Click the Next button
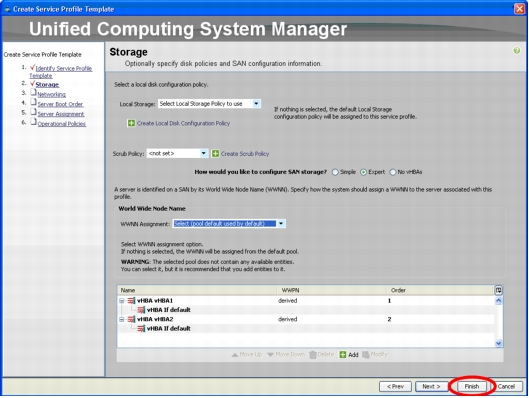529x398 pixels. tap(431, 387)
